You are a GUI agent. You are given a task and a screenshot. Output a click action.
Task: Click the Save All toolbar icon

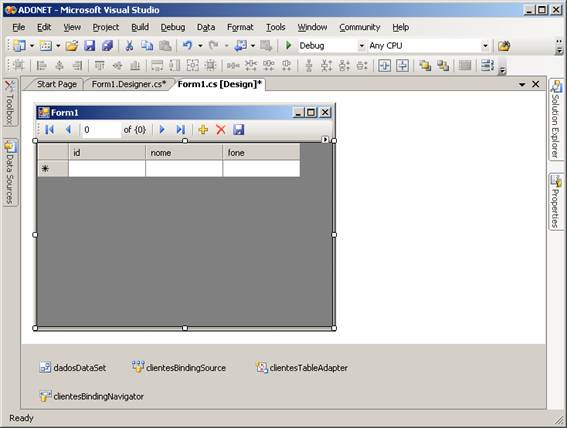pyautogui.click(x=107, y=46)
